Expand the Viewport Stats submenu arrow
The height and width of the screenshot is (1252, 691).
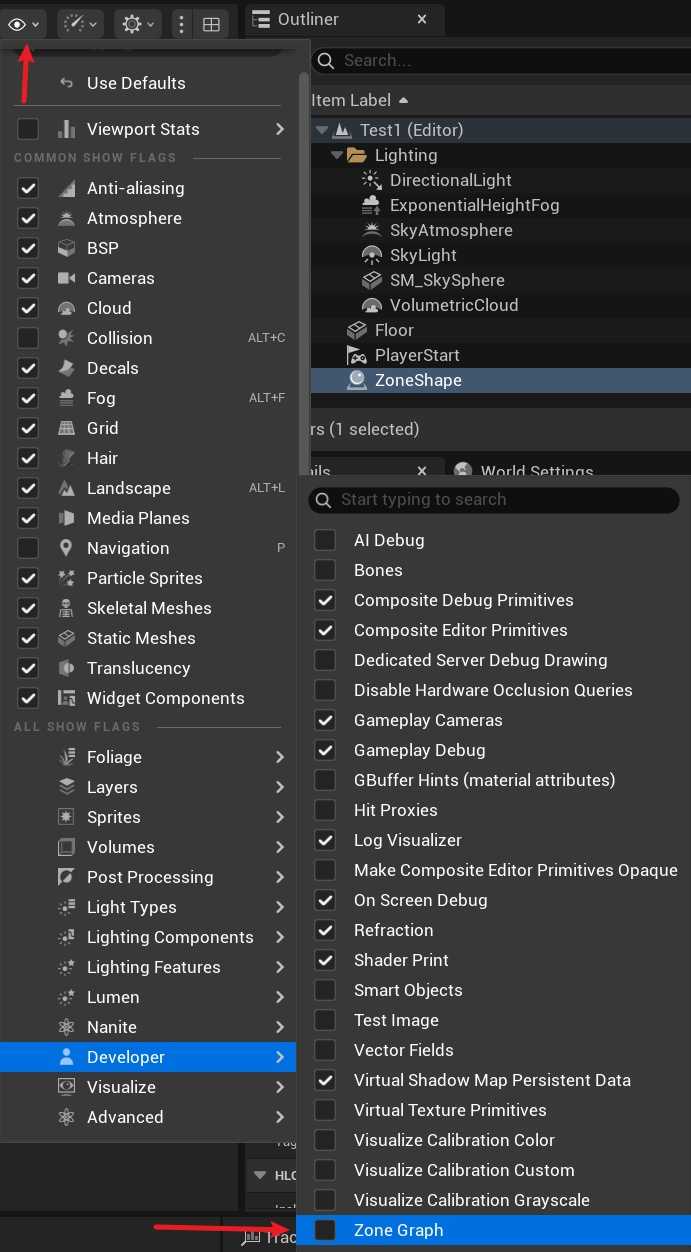280,129
